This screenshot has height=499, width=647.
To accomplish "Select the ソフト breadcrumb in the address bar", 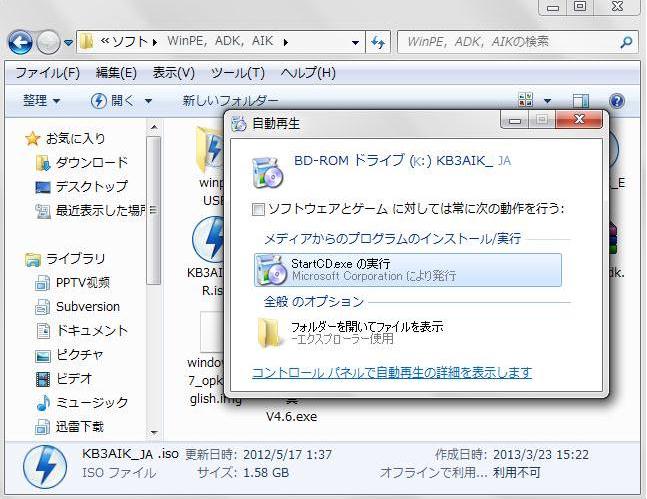I will (x=130, y=42).
